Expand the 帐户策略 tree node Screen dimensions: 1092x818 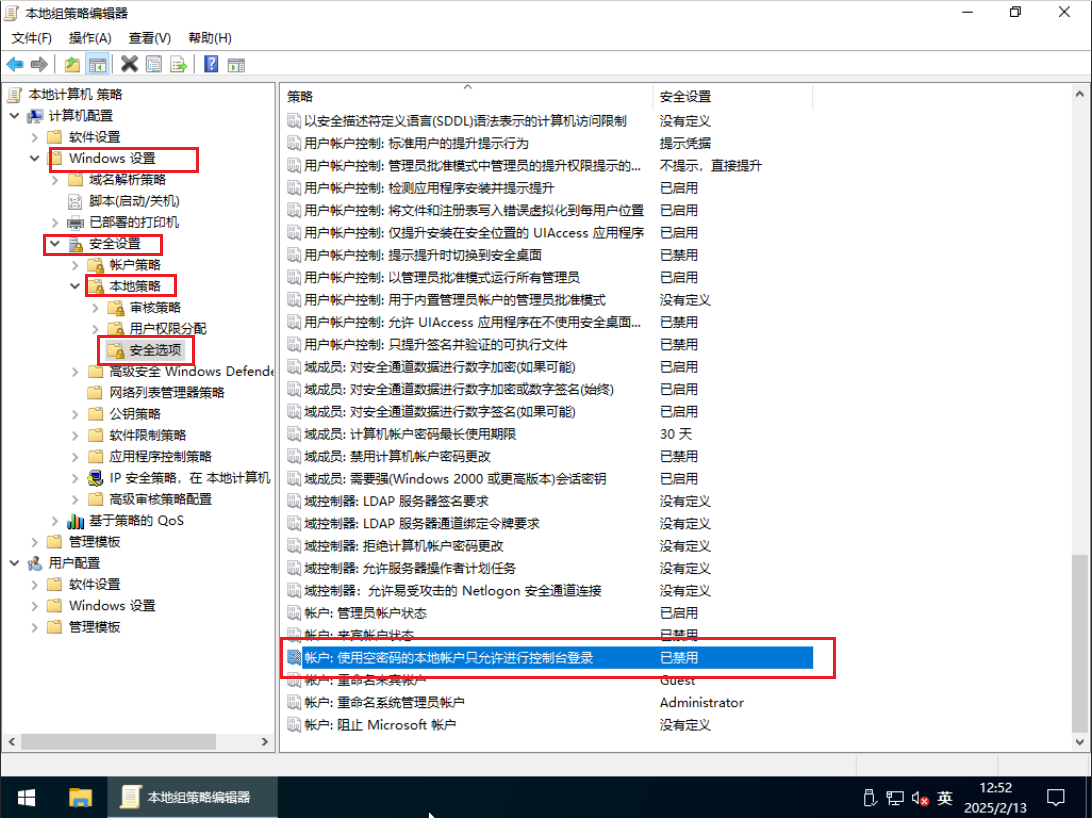click(76, 265)
